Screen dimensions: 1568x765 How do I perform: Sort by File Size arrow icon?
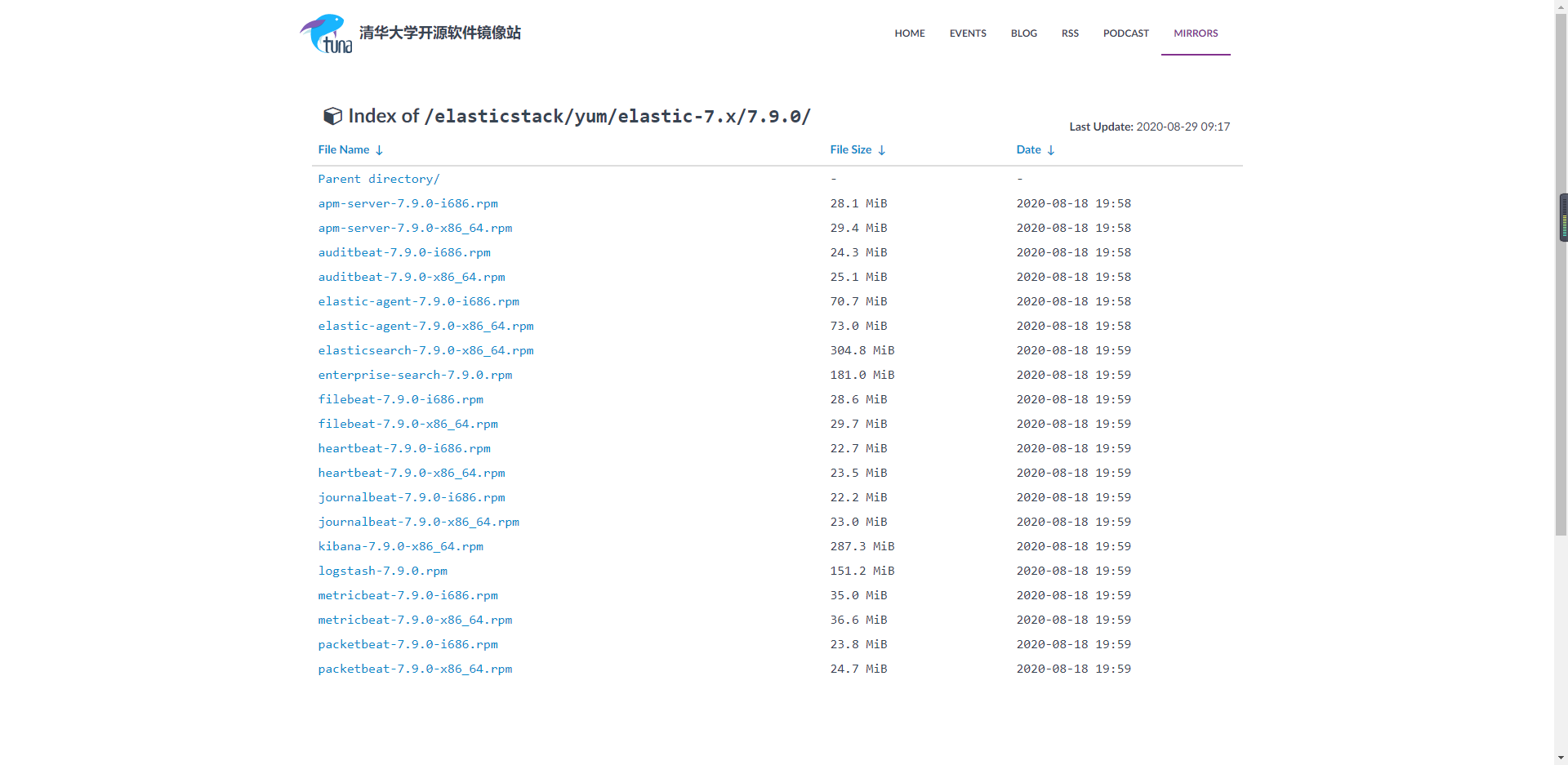click(882, 150)
